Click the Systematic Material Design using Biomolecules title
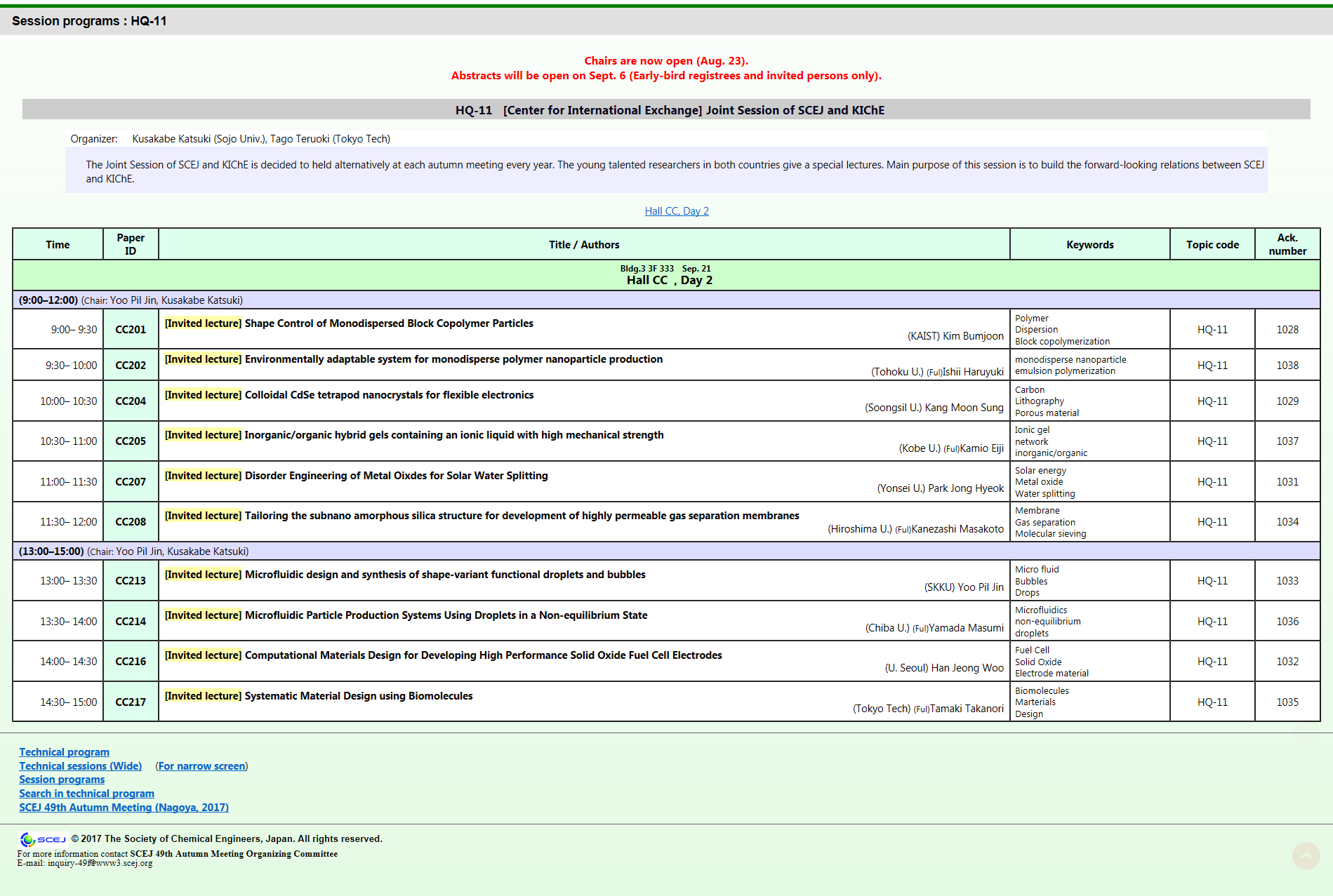Viewport: 1333px width, 896px height. [x=358, y=696]
